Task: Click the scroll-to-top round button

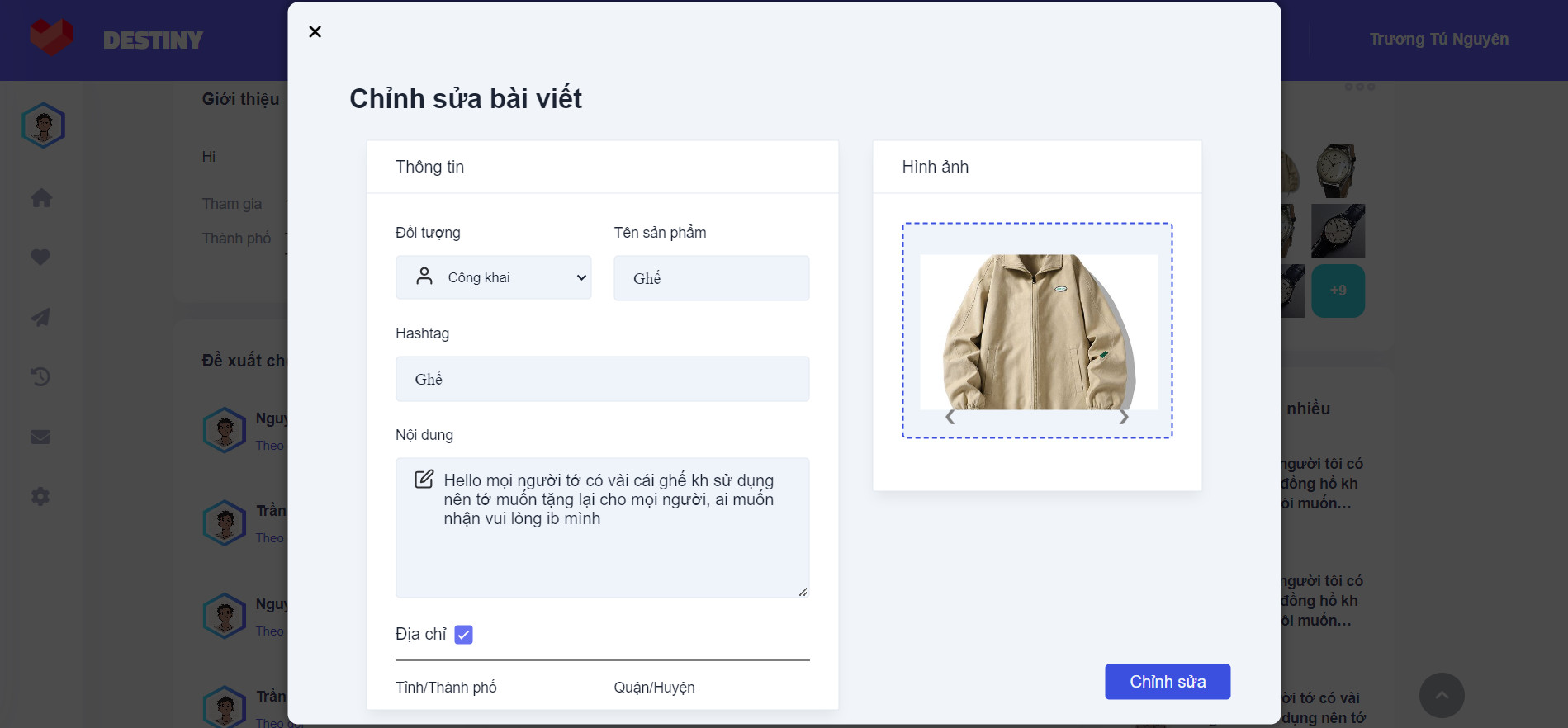Action: point(1442,695)
